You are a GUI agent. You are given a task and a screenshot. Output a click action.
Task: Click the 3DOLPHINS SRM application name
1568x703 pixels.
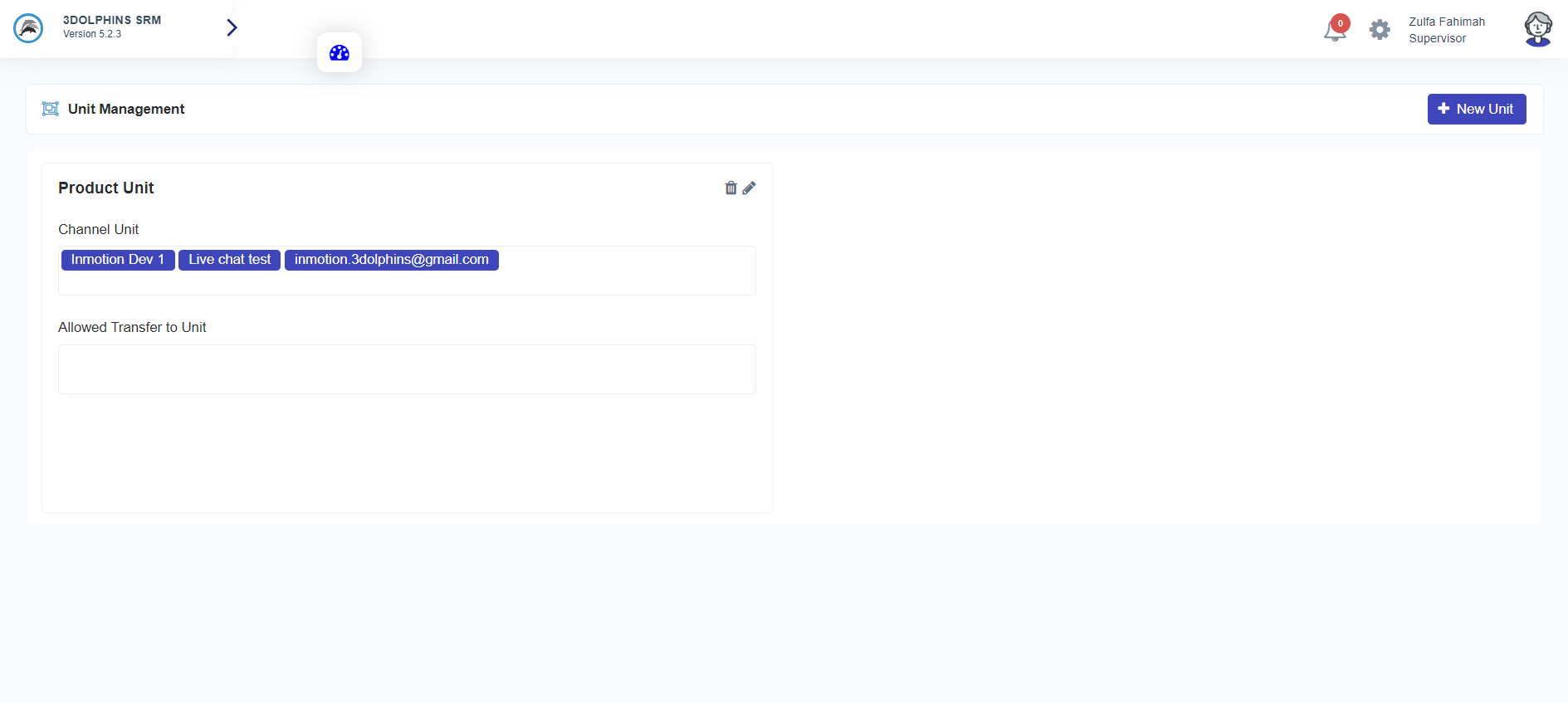[112, 20]
